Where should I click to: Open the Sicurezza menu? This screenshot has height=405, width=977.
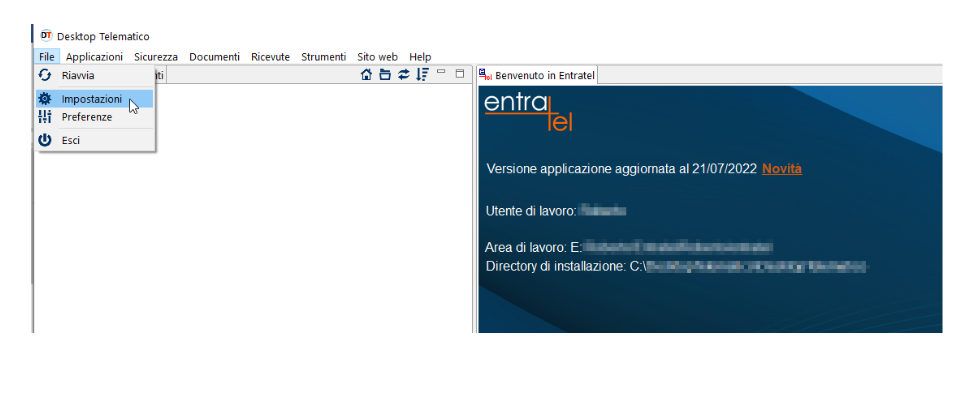pos(155,57)
